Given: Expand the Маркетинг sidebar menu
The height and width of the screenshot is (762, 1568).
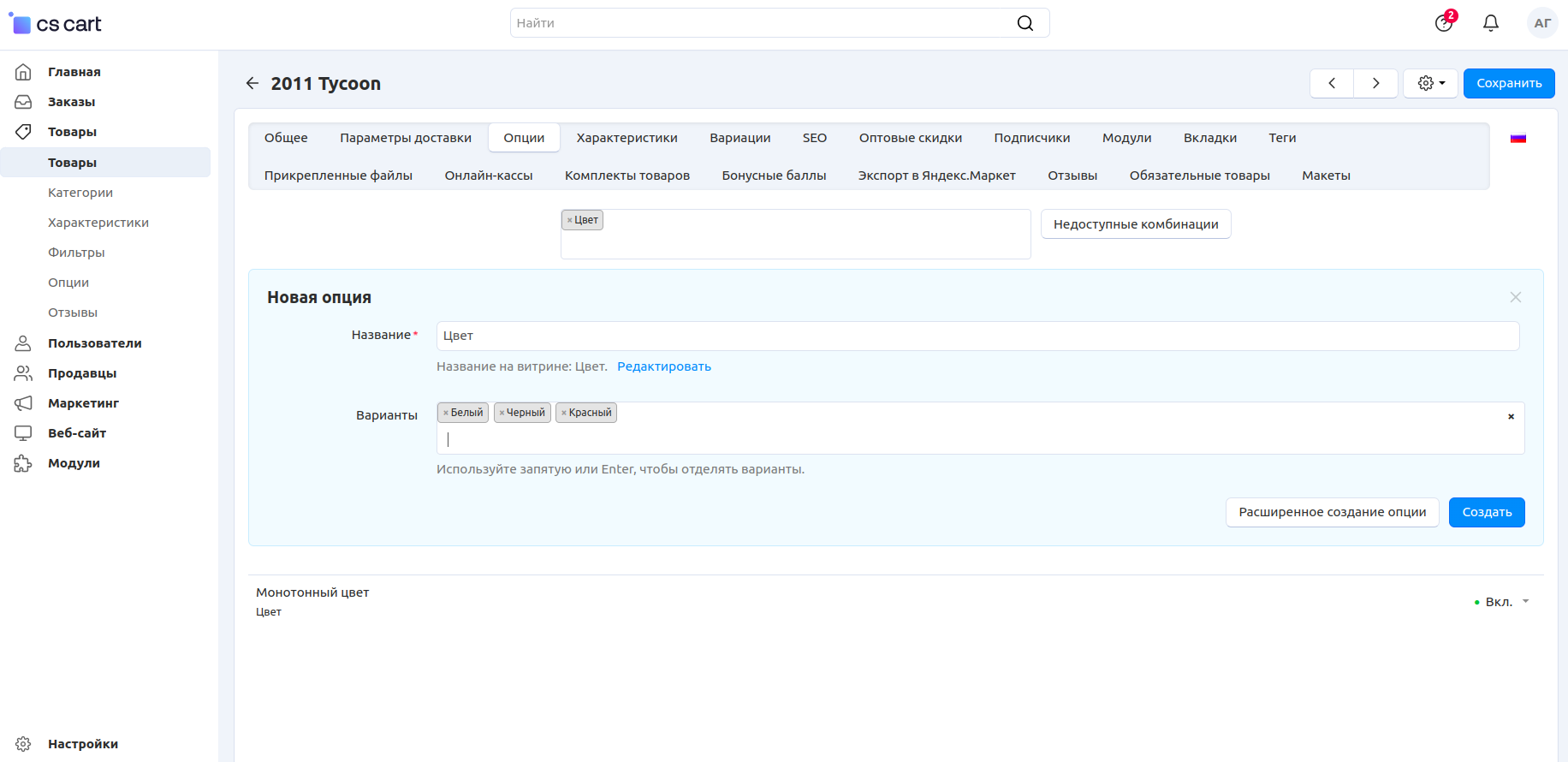Looking at the screenshot, I should [x=83, y=403].
